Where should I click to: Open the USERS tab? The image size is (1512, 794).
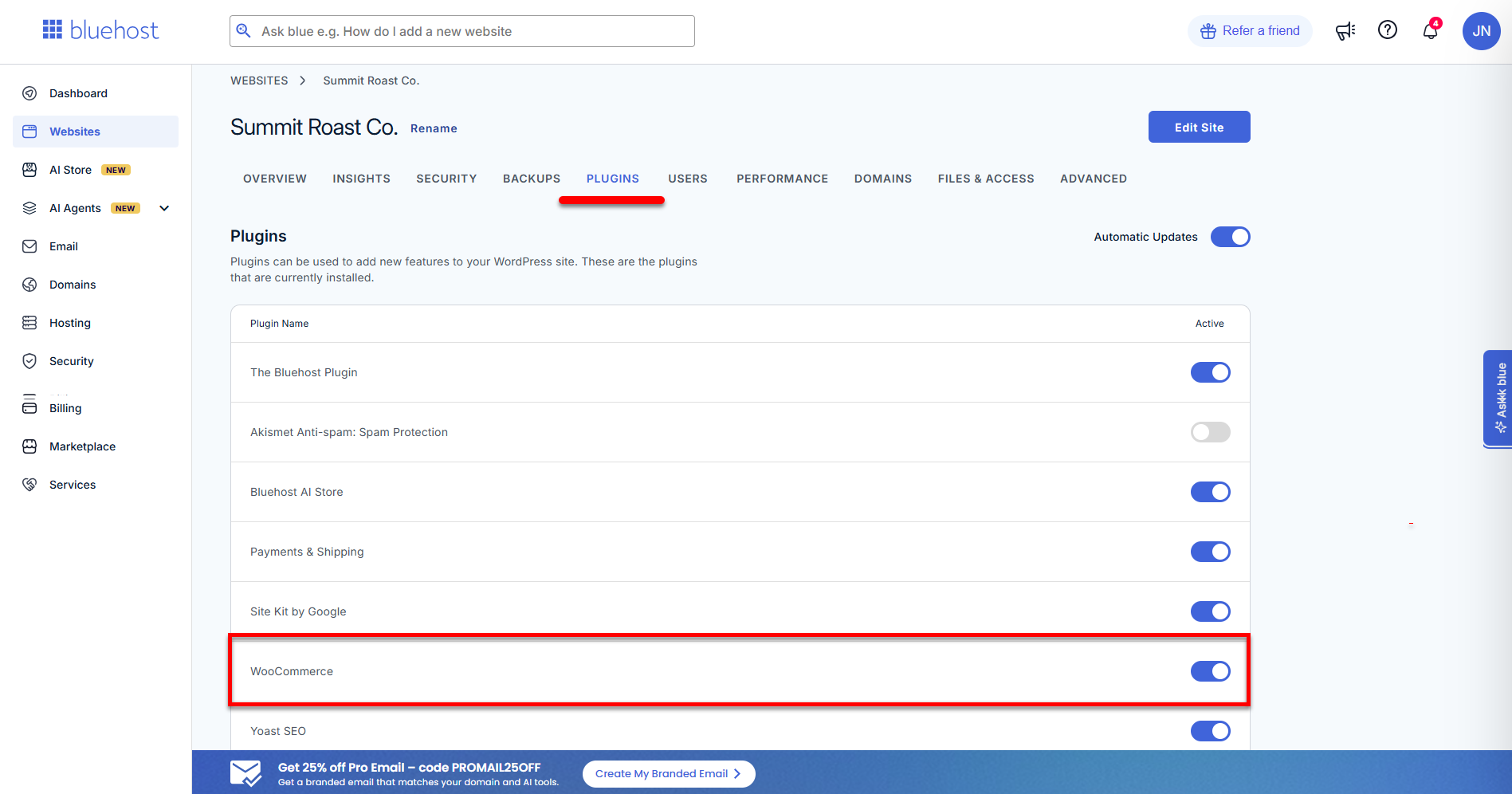click(688, 179)
